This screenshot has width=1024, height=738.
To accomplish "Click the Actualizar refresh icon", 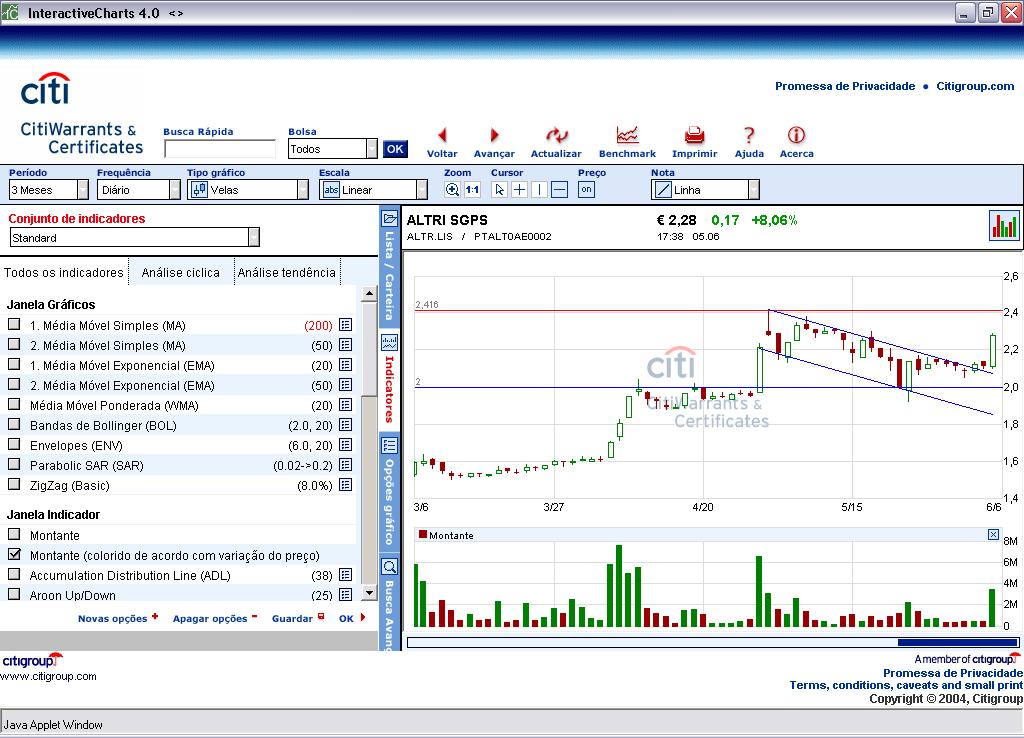I will (556, 136).
